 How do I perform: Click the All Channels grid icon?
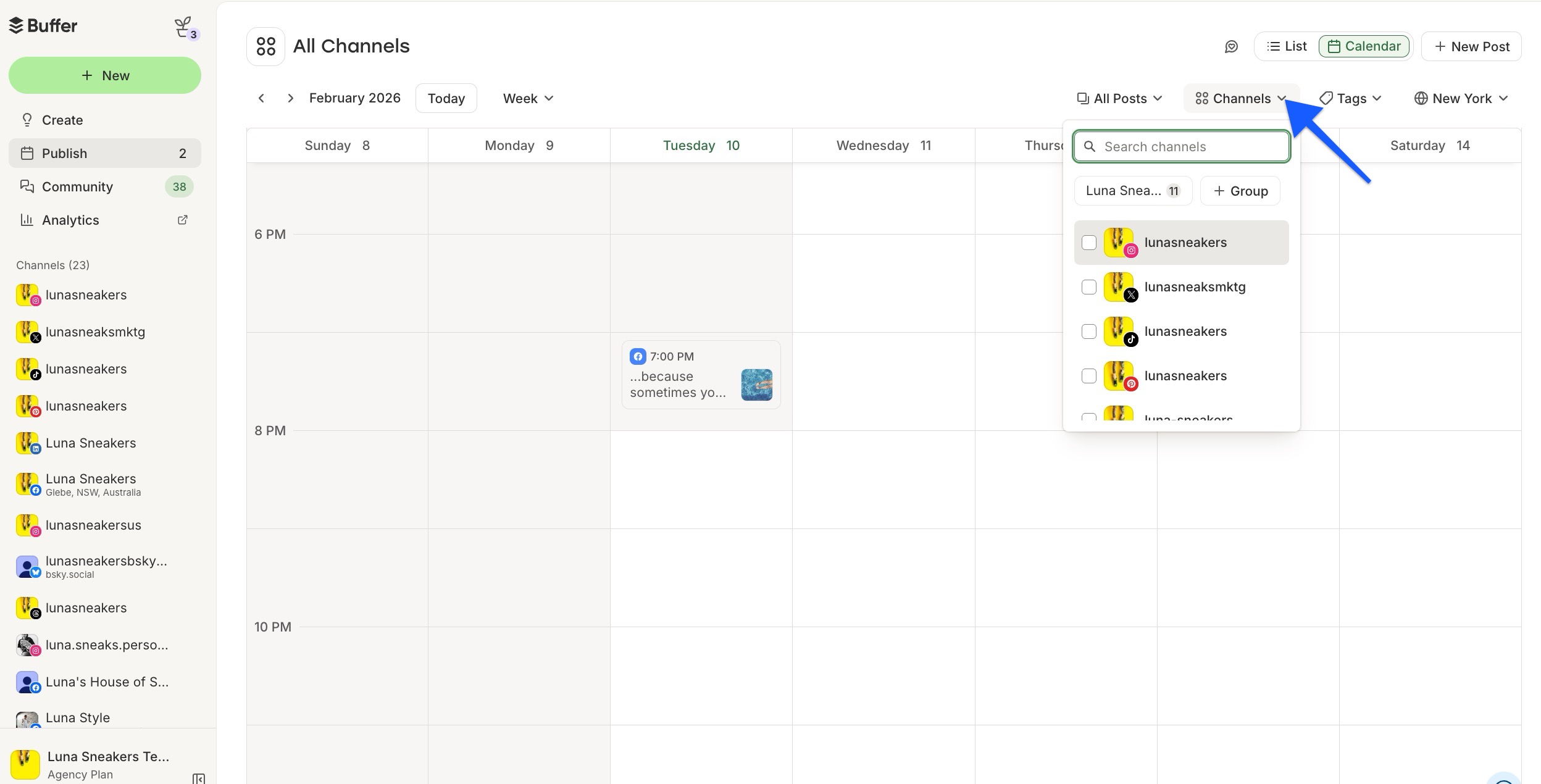click(x=265, y=46)
